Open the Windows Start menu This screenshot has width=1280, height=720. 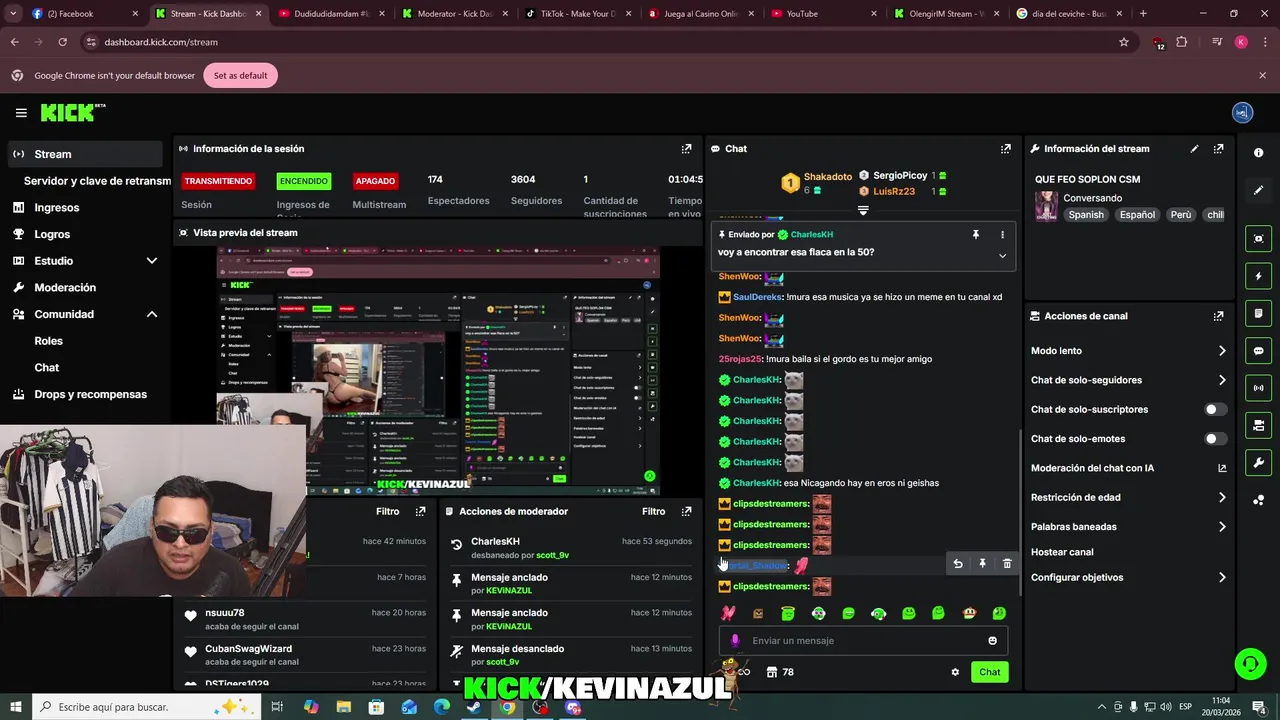coord(15,707)
